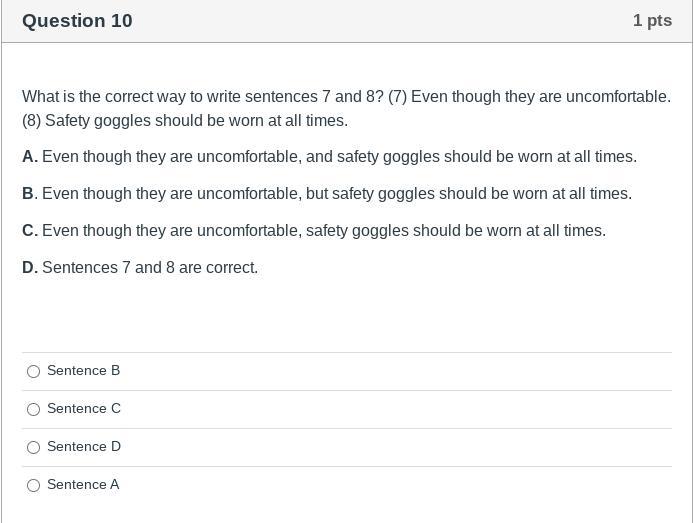694x523 pixels.
Task: Click the "Sentence A" answer label
Action: [83, 485]
